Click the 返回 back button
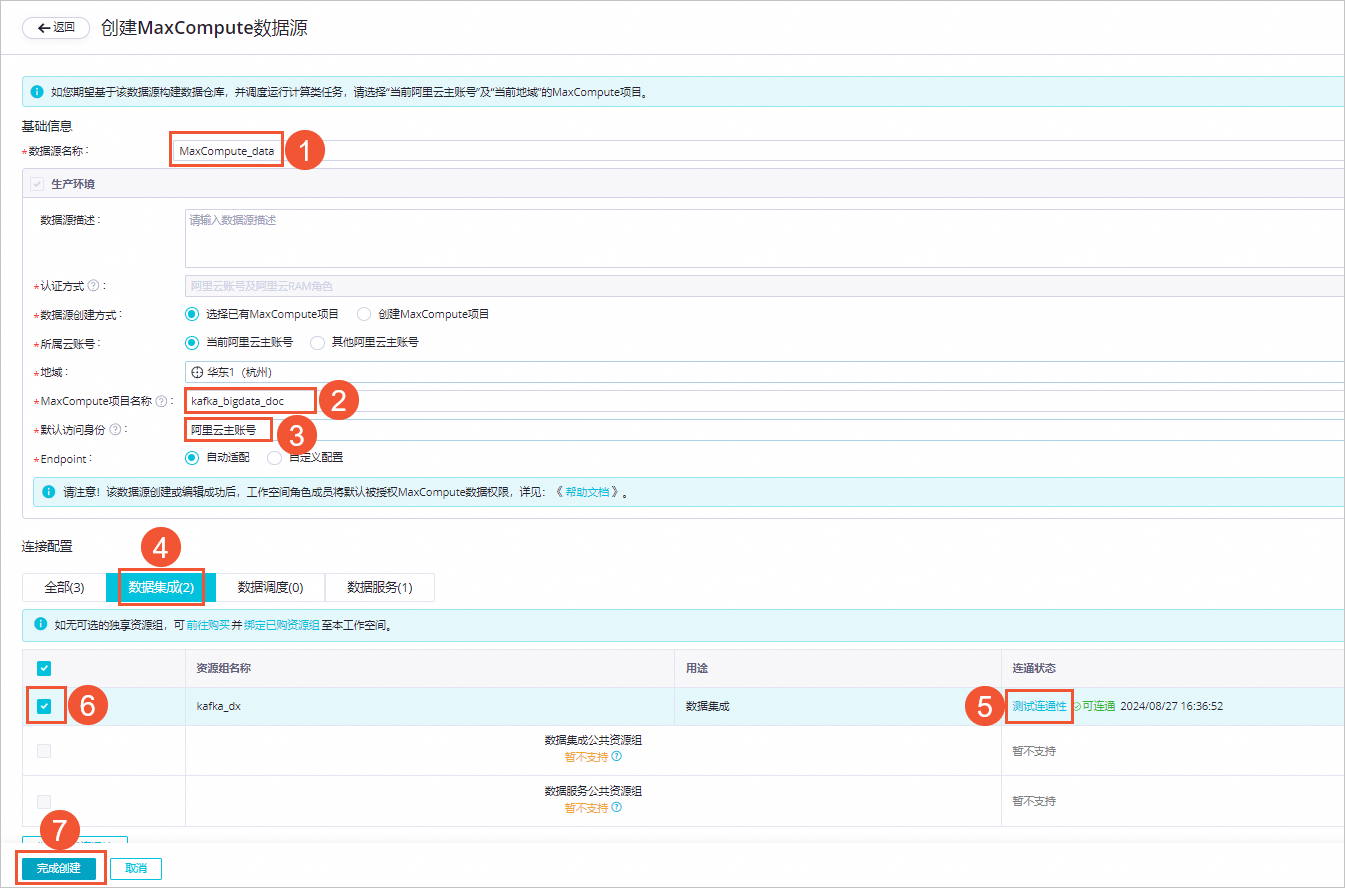Screen dimensions: 1345x888 click(56, 28)
